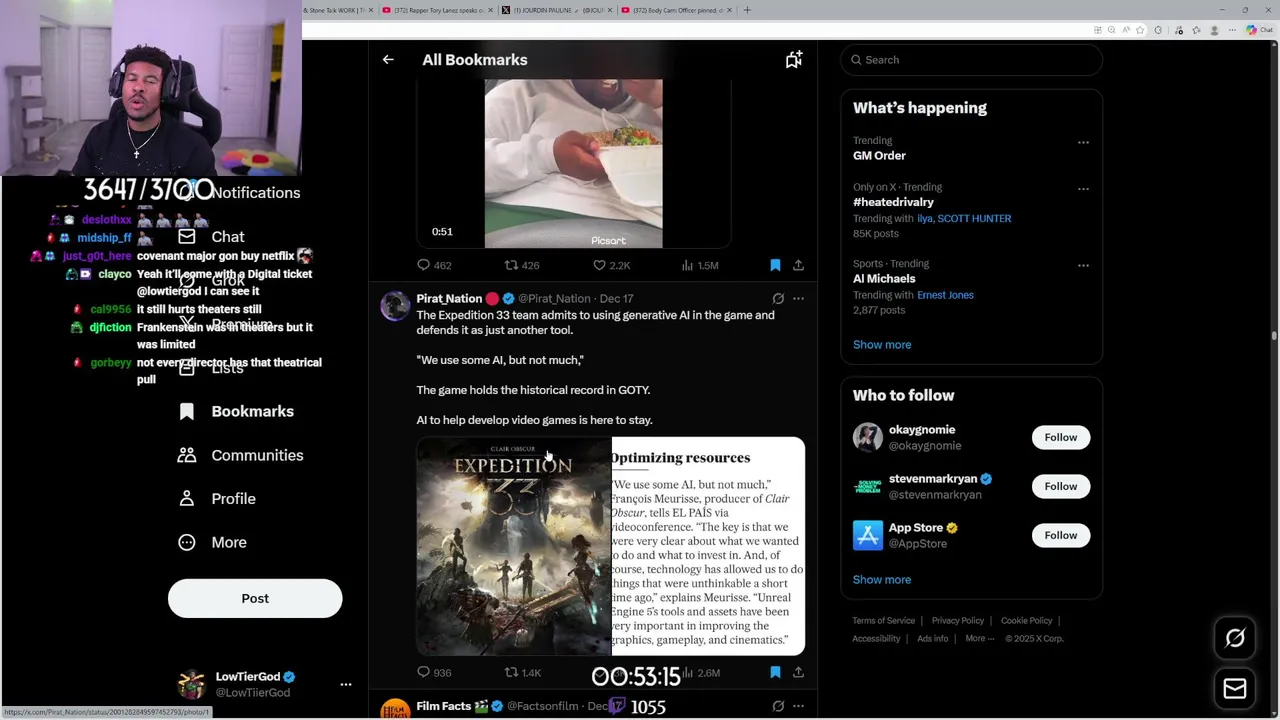
Task: Open more options for Al Michaels trend
Action: coord(1083,265)
